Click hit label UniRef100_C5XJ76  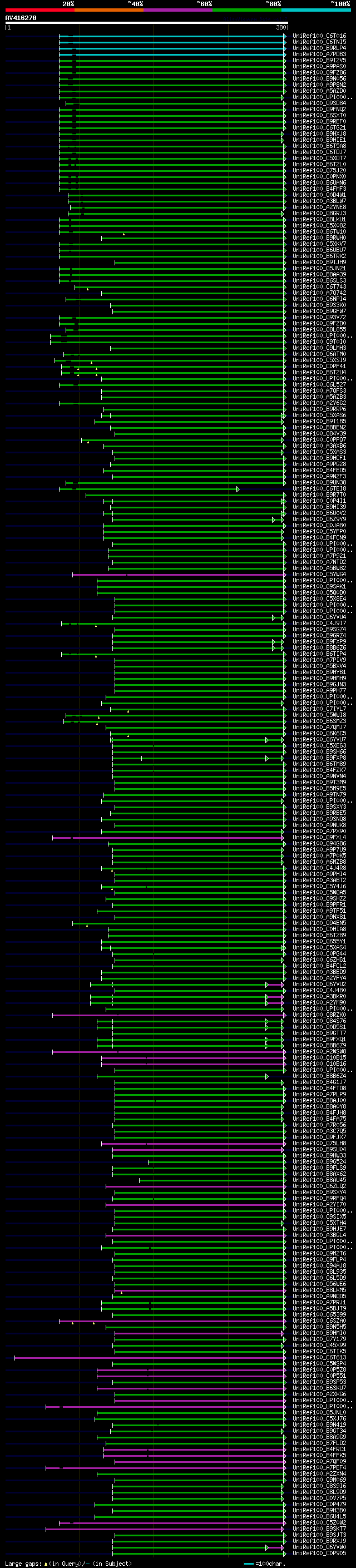[x=319, y=1419]
